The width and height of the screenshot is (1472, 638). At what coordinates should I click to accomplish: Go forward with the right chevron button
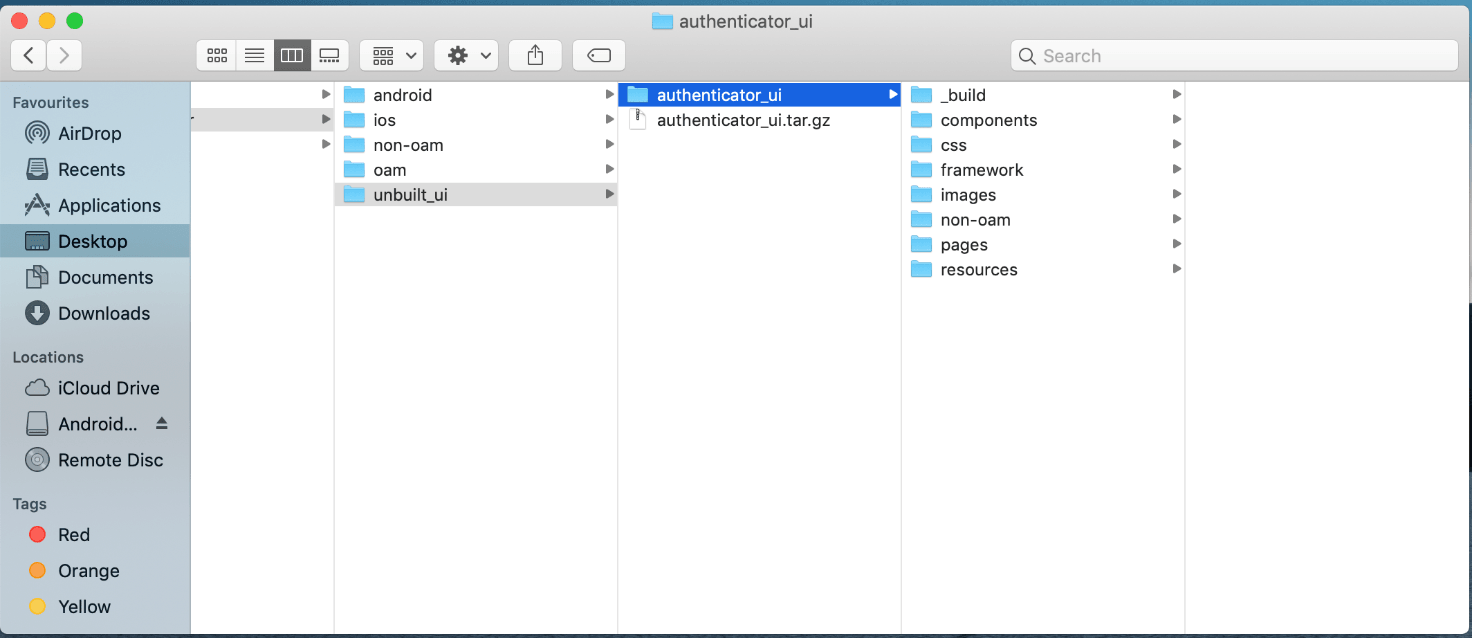tap(64, 55)
